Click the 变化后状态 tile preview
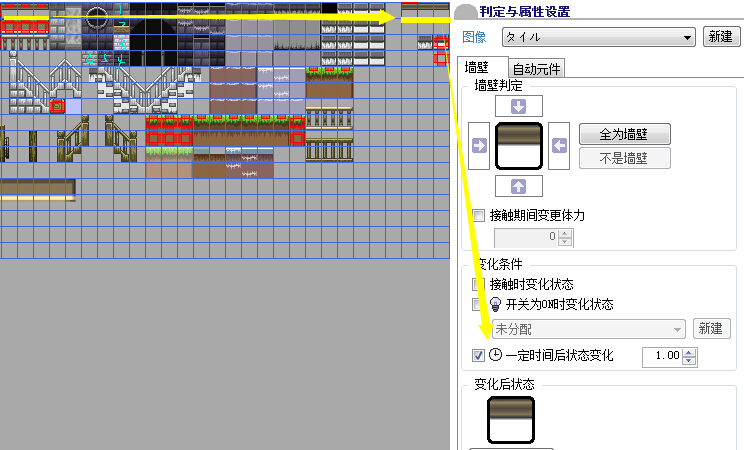The image size is (744, 450). (511, 420)
